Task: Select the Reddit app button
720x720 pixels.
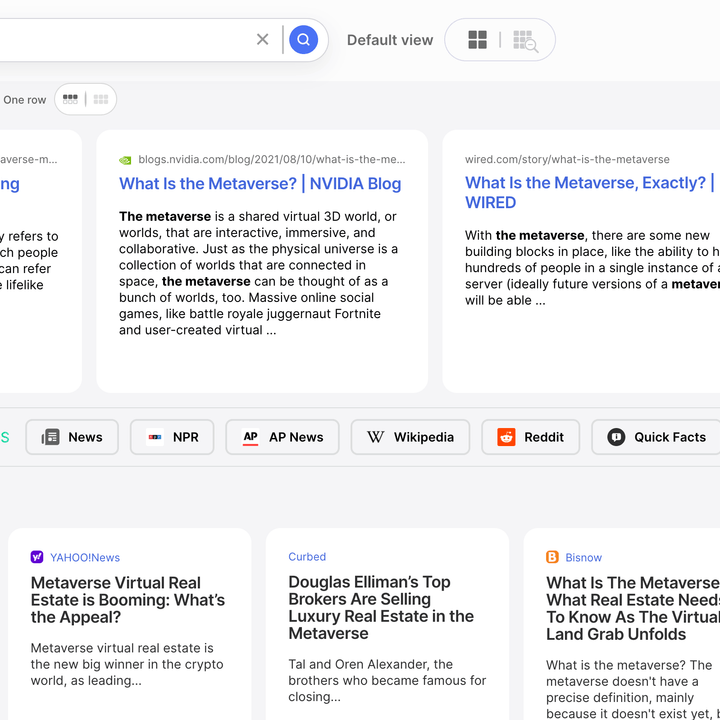Action: [530, 437]
